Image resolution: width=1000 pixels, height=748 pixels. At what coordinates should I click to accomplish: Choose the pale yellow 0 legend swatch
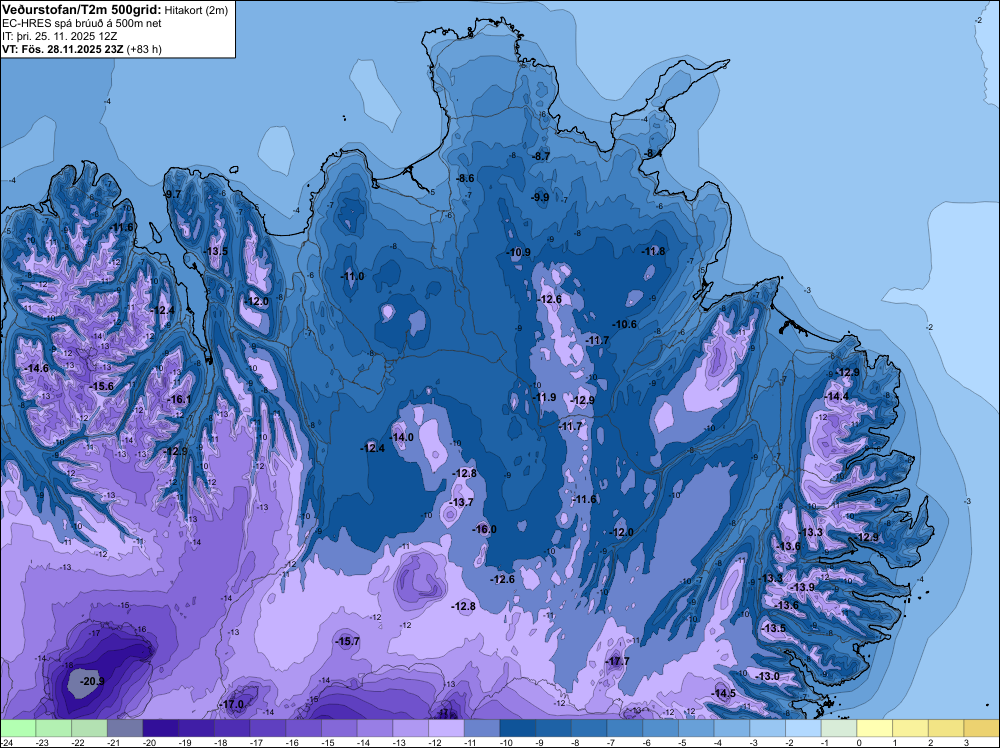tap(875, 728)
